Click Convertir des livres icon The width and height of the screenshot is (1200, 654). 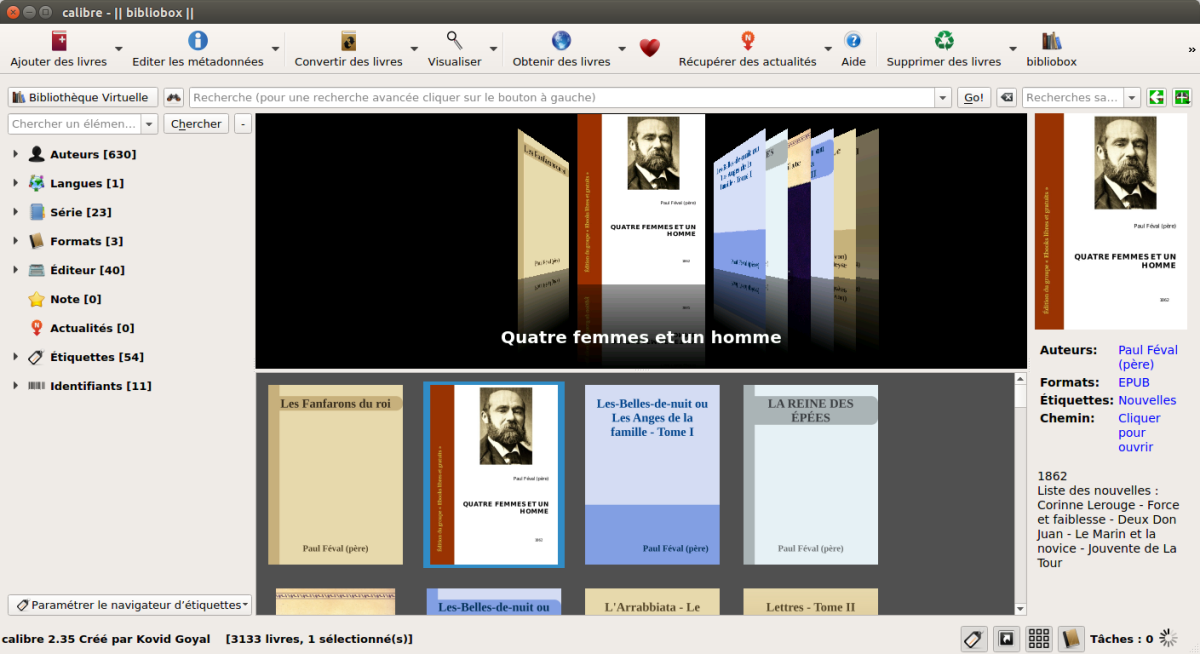[348, 41]
